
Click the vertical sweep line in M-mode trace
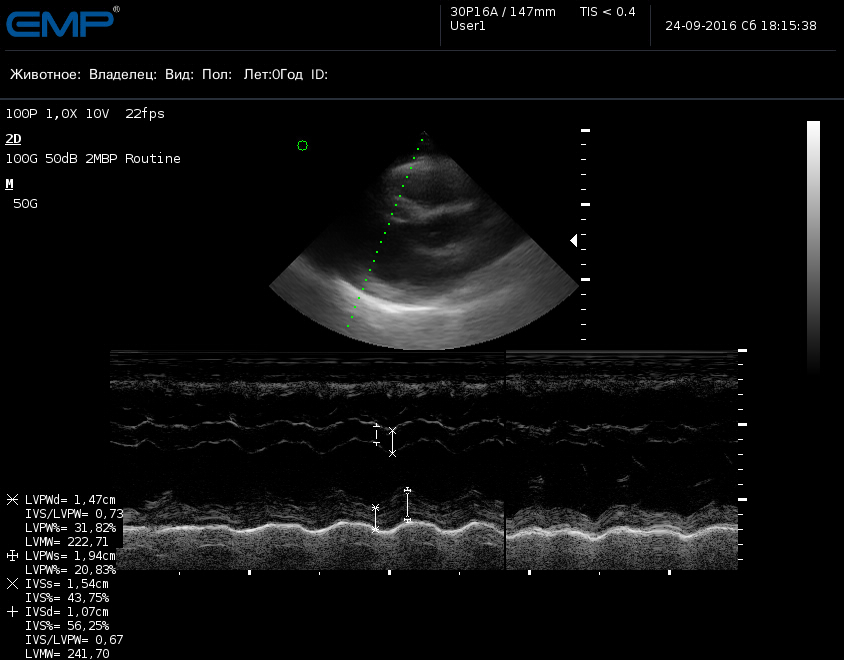click(x=505, y=460)
